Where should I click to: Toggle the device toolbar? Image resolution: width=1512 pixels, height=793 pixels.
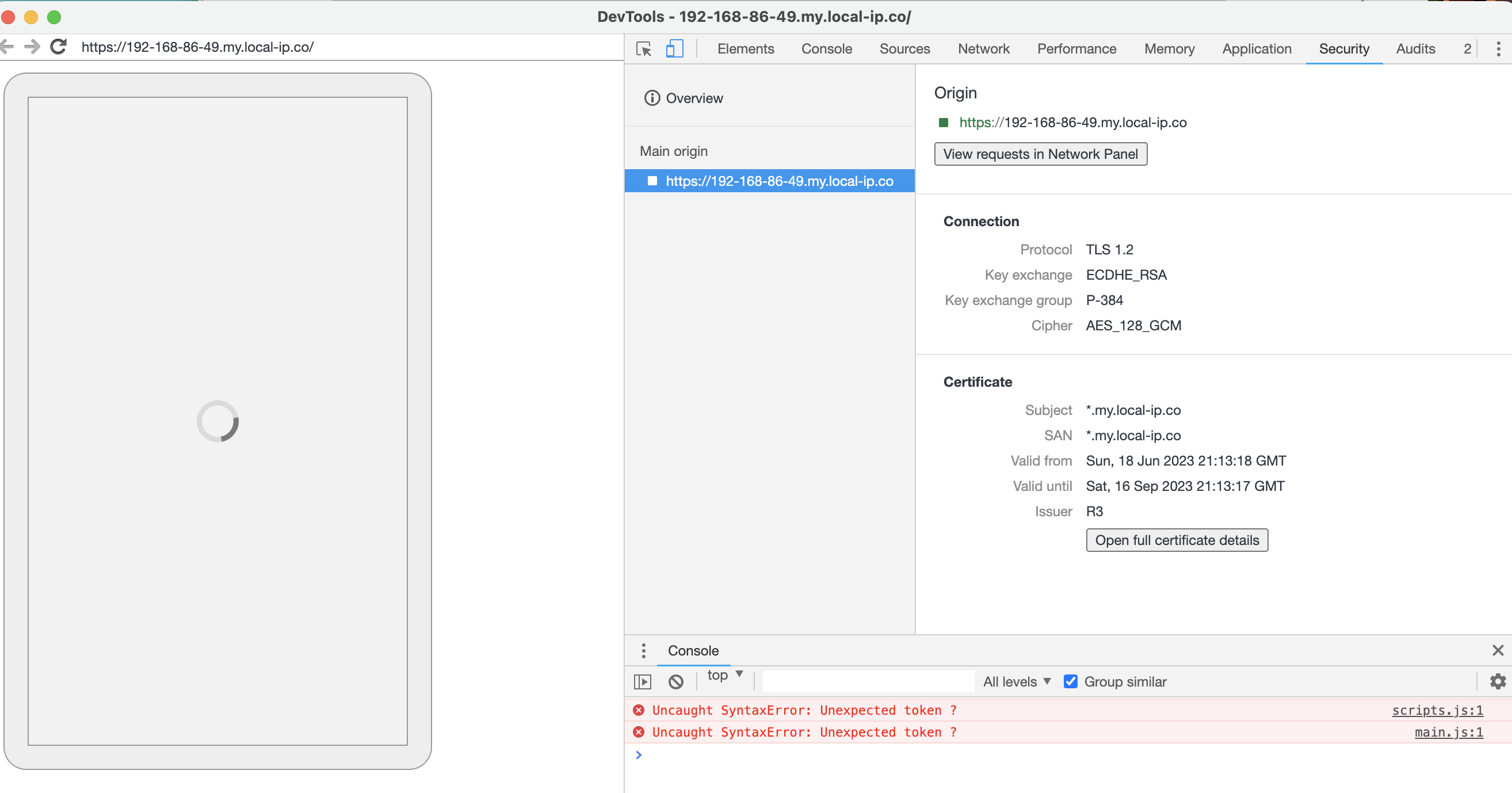point(674,49)
